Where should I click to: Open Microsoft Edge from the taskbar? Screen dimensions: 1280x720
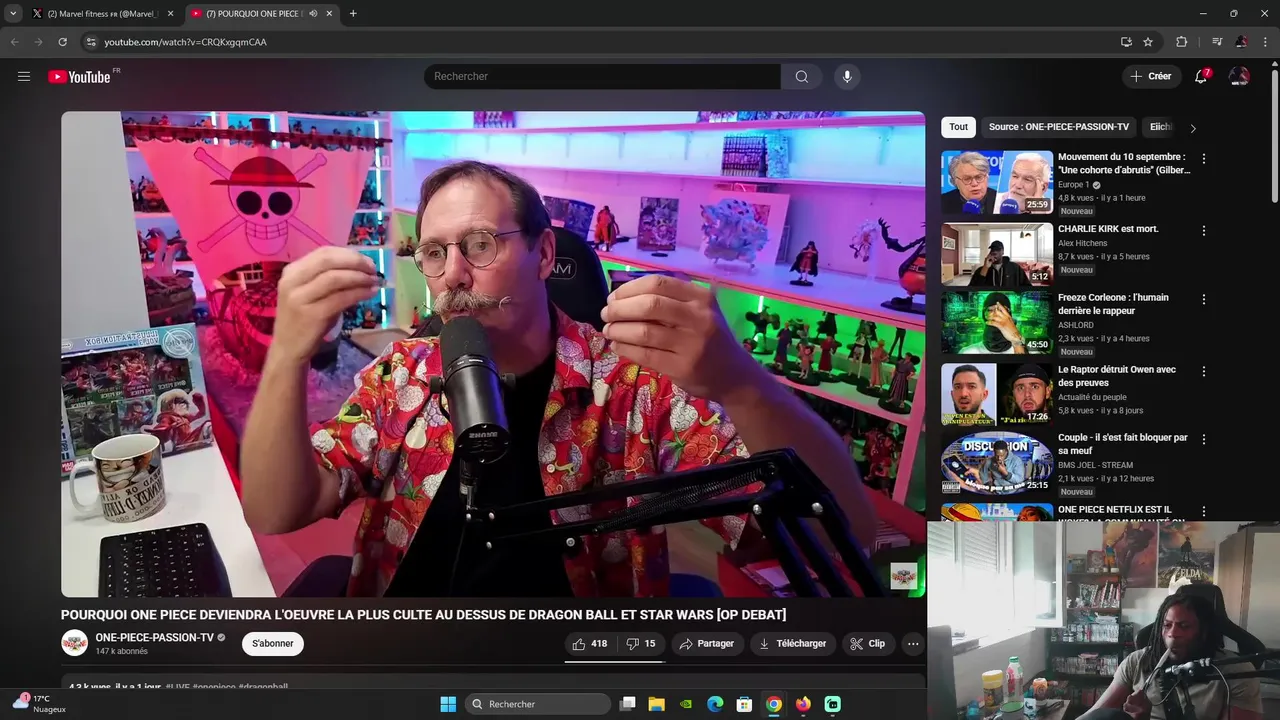point(715,704)
